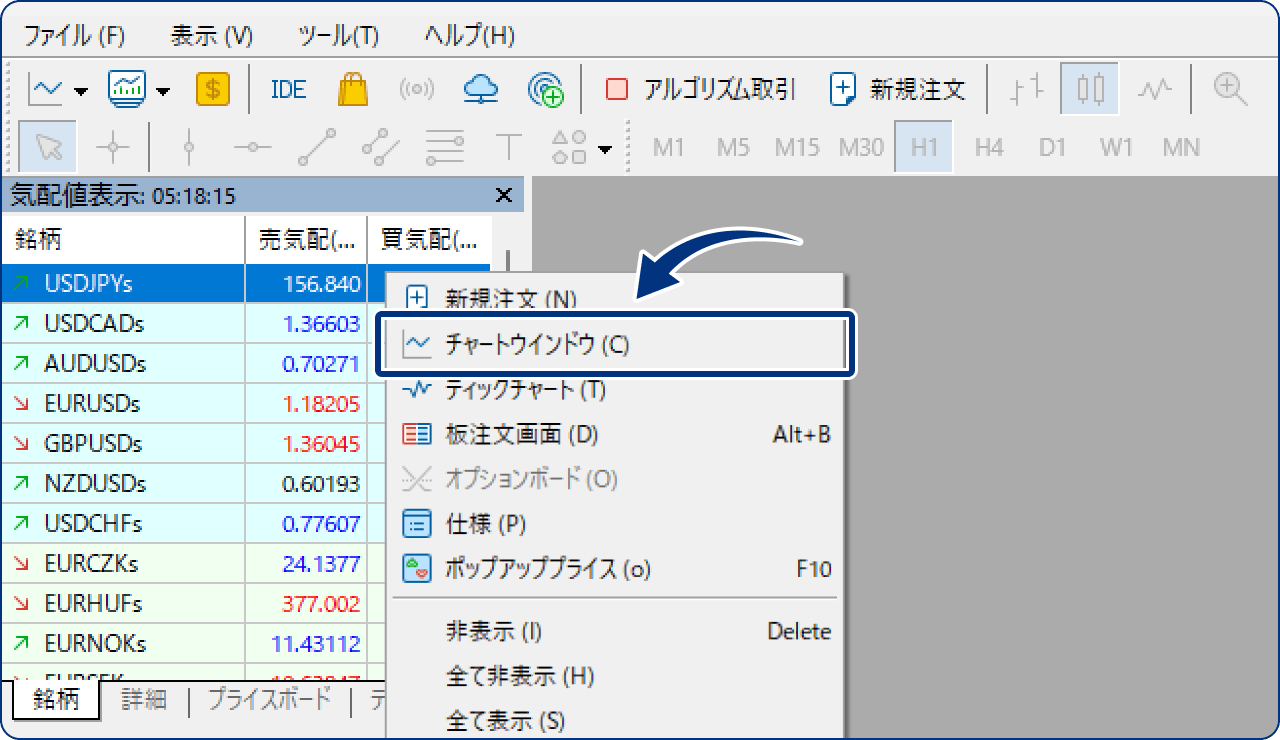Select the GBPUSDs symbol row

[x=194, y=444]
